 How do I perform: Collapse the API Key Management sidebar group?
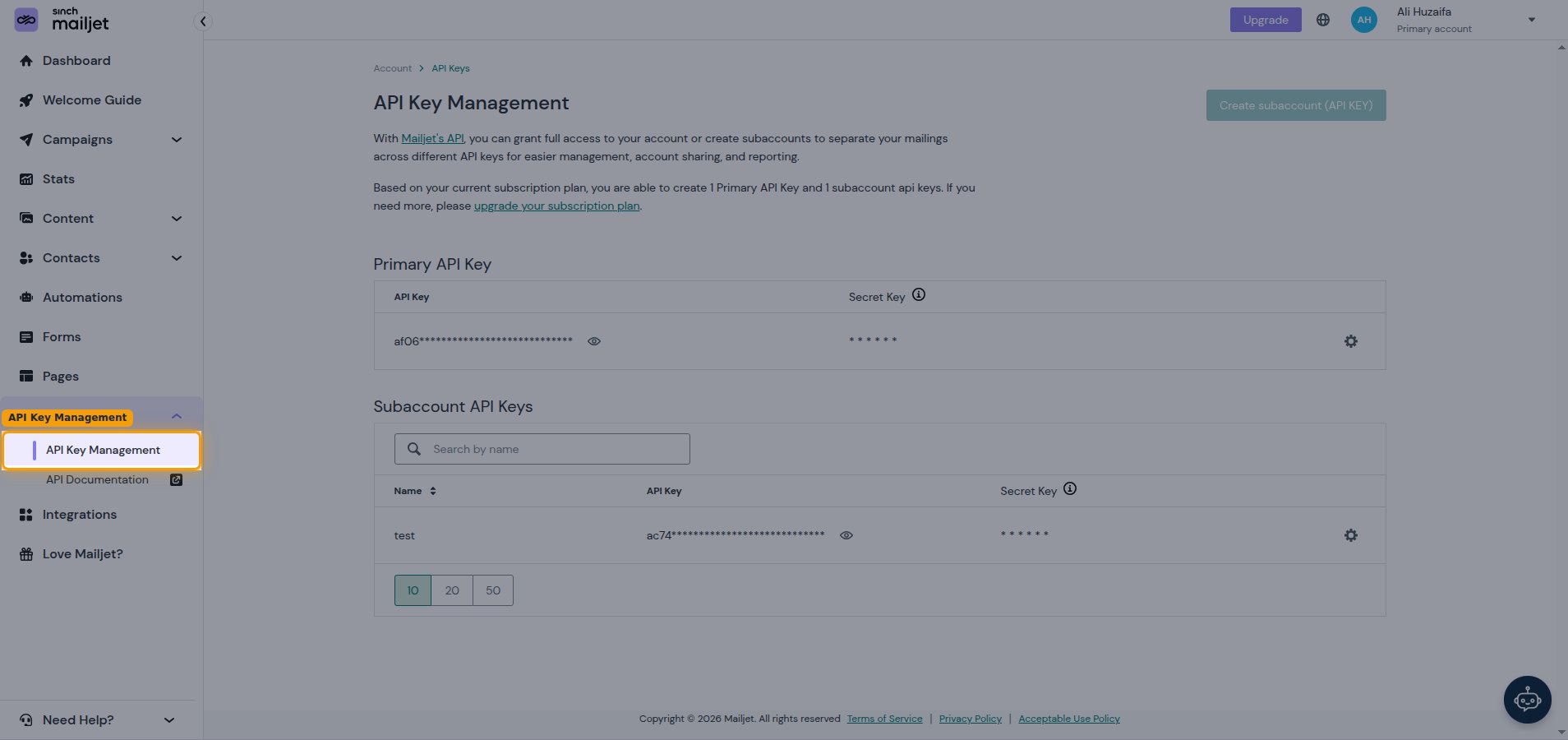click(x=177, y=417)
